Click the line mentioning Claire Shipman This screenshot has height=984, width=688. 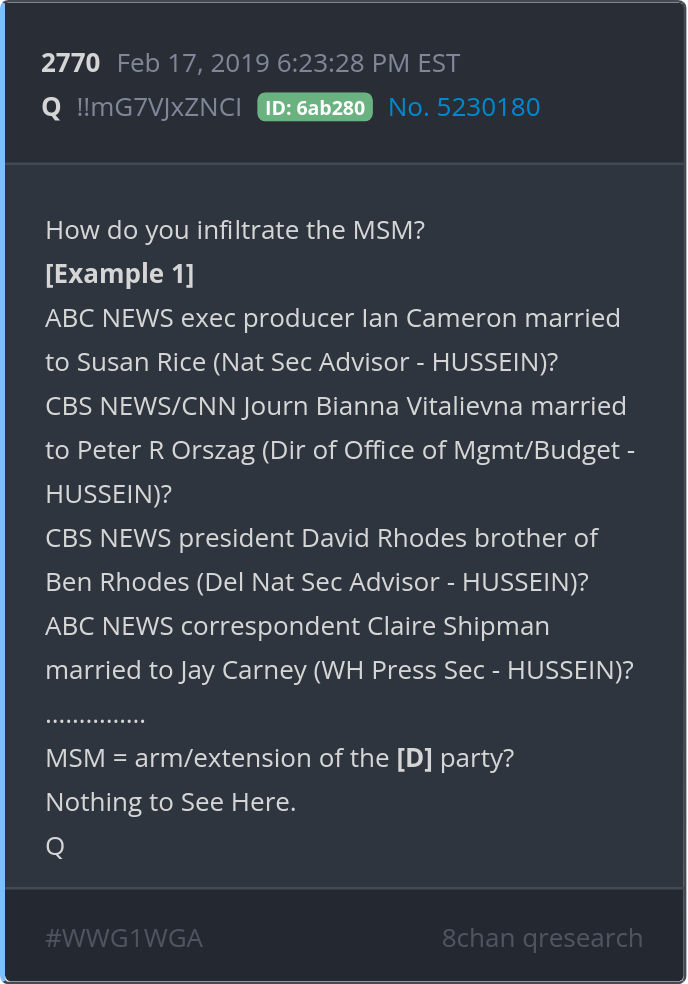pos(298,626)
